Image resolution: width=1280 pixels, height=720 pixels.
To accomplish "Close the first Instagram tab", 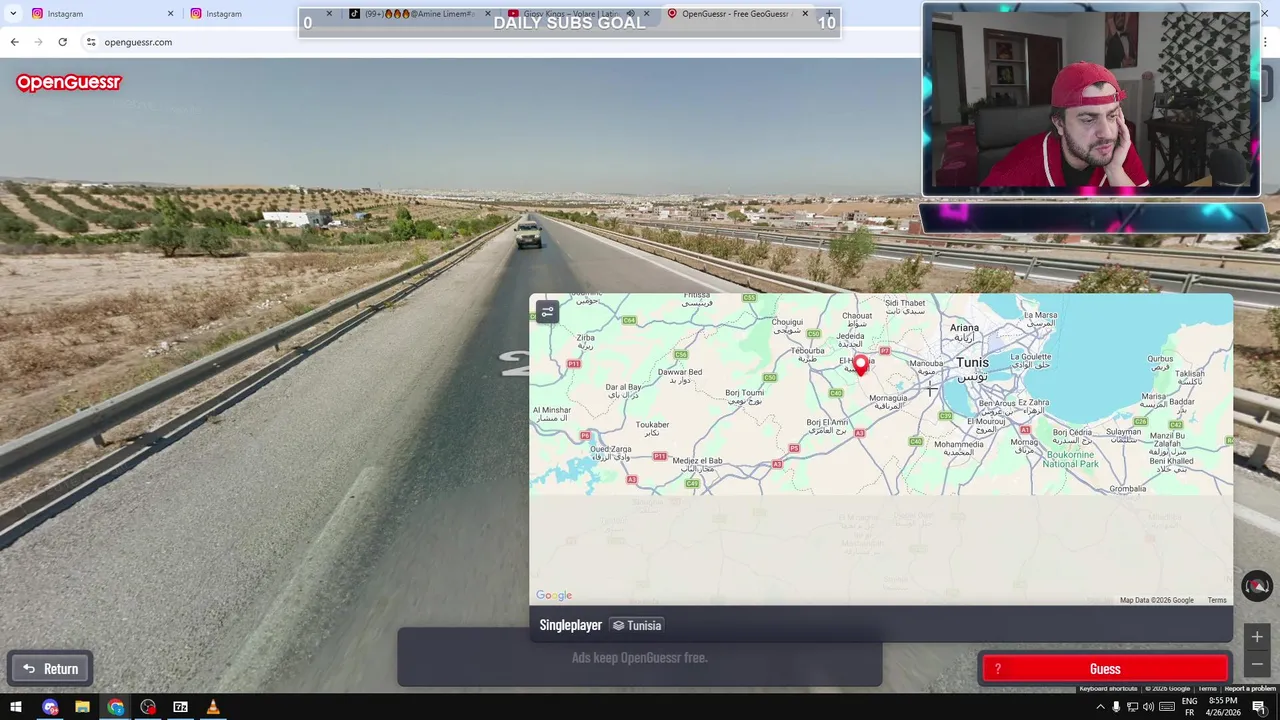I will point(170,14).
